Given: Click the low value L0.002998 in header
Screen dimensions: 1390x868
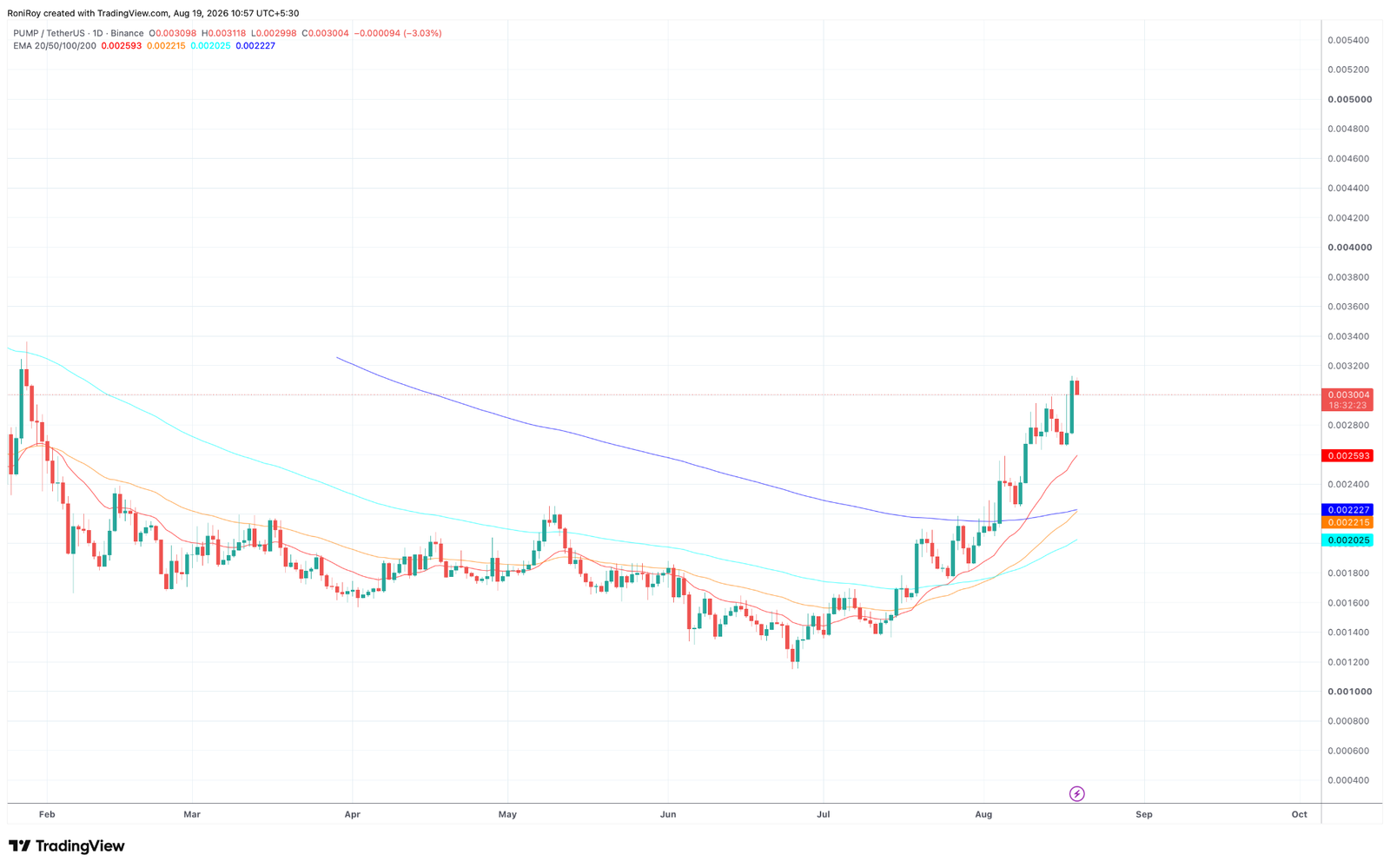Looking at the screenshot, I should click(274, 33).
